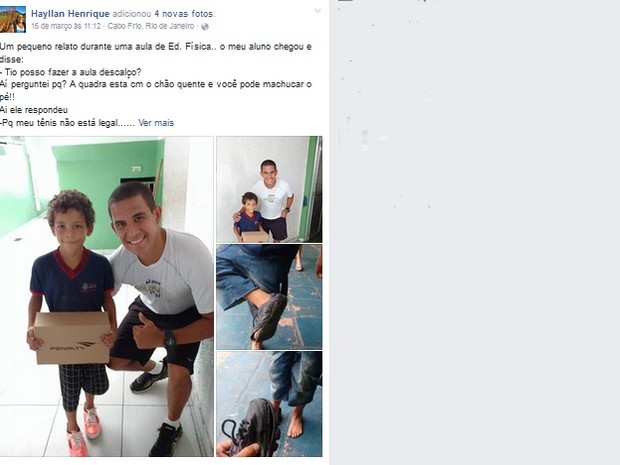Open the photo of barefoot boy with shoe

[x=269, y=404]
